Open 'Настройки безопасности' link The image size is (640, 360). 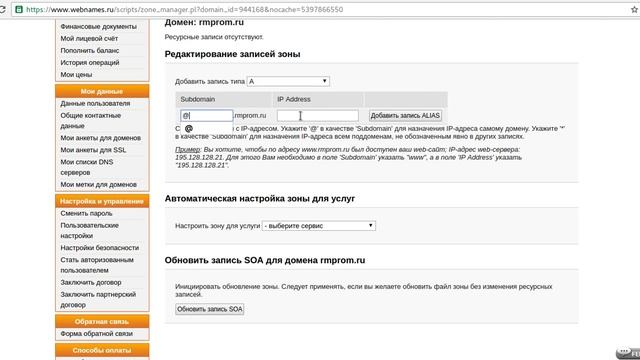point(100,248)
